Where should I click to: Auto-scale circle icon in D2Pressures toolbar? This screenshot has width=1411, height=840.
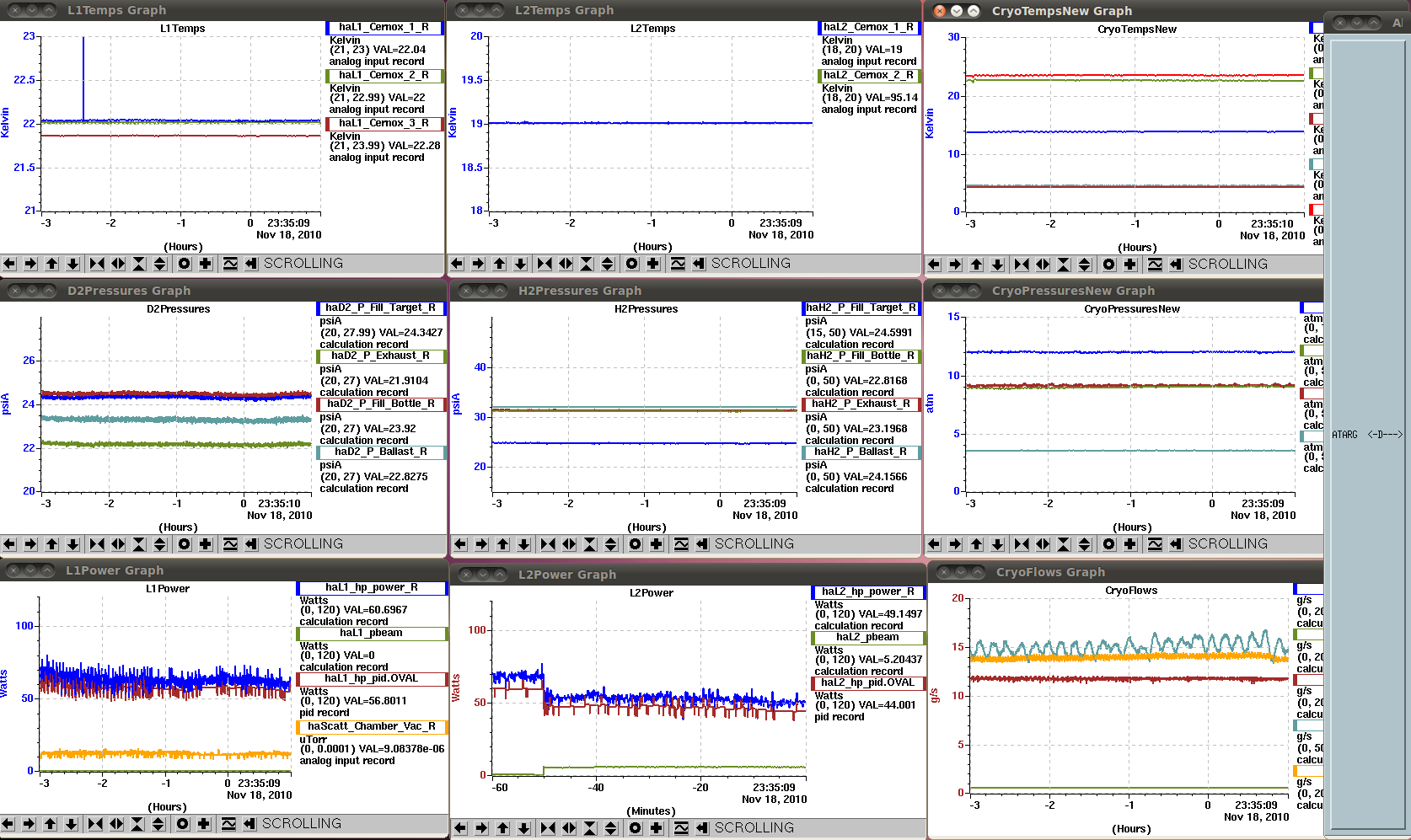click(184, 544)
